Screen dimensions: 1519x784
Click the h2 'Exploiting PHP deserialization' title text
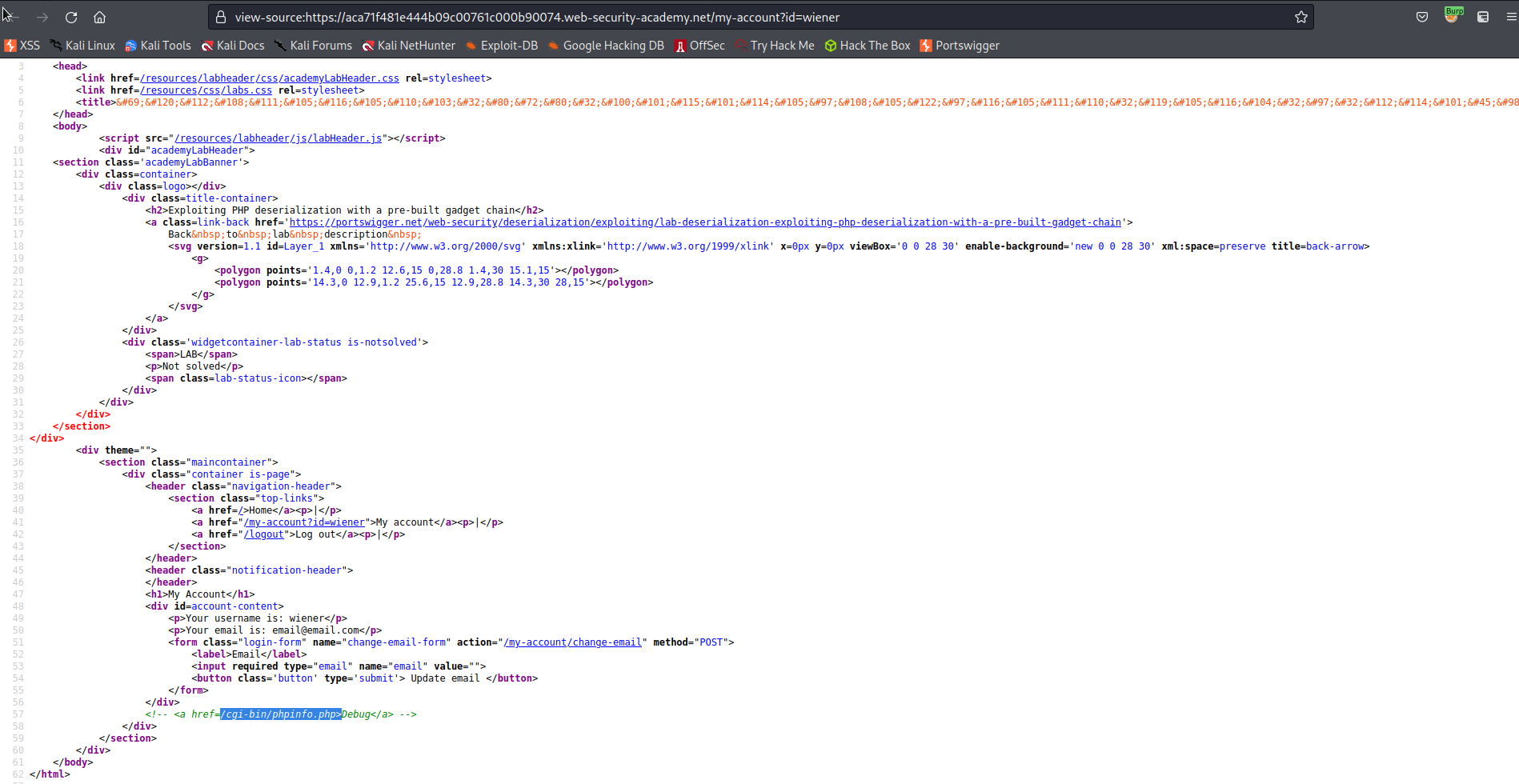click(342, 210)
